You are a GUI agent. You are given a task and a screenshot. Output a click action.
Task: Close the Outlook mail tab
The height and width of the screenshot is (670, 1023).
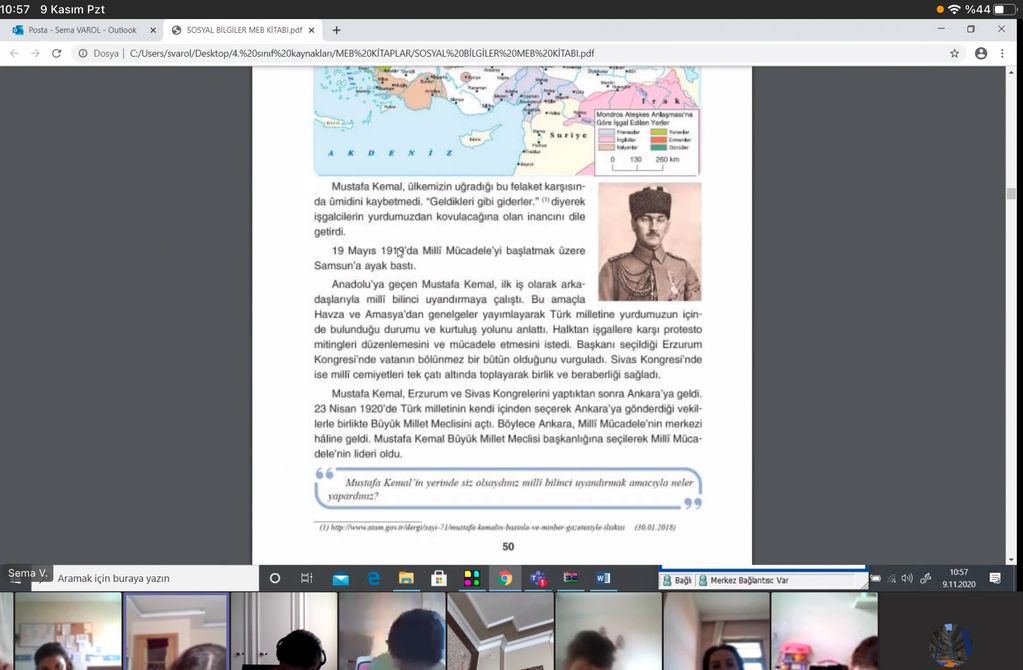click(x=153, y=30)
